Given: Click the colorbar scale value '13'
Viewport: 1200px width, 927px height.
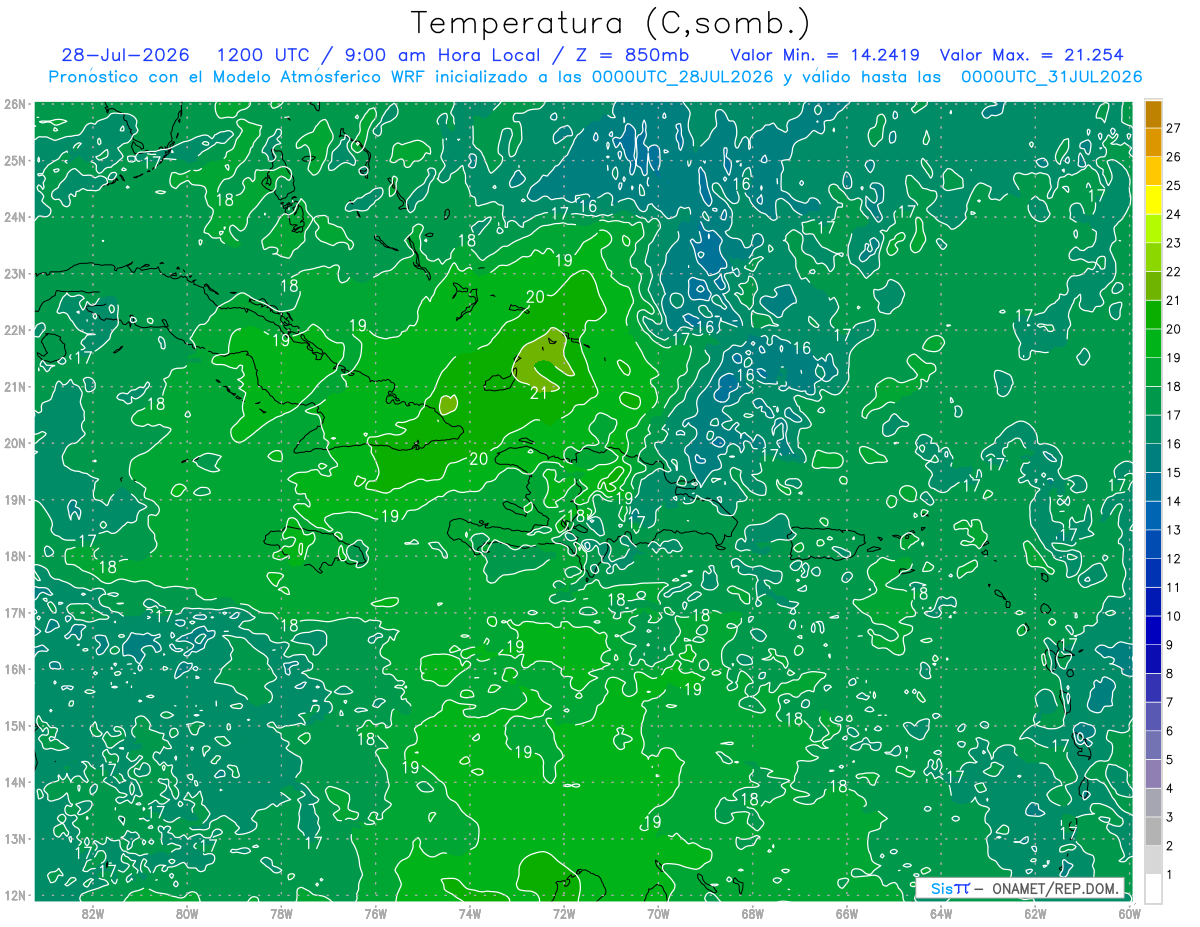Looking at the screenshot, I should [x=1174, y=530].
